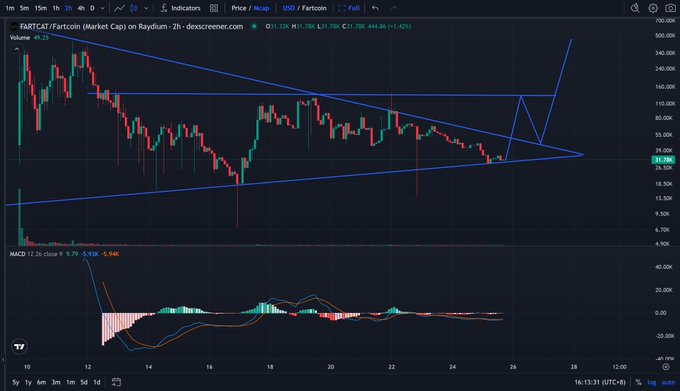Click the 160.00K price axis label

(x=665, y=87)
